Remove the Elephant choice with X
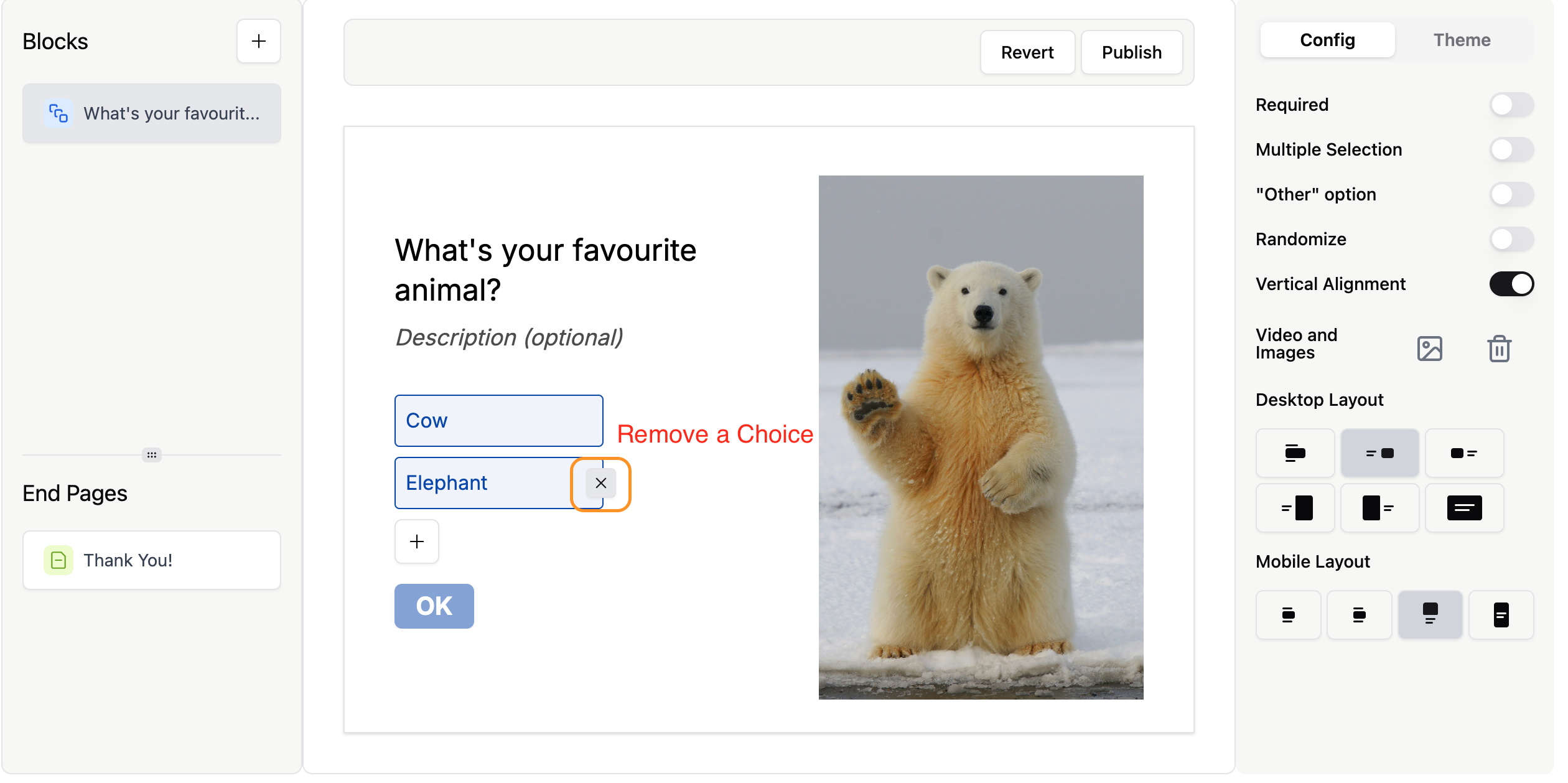 (x=600, y=483)
